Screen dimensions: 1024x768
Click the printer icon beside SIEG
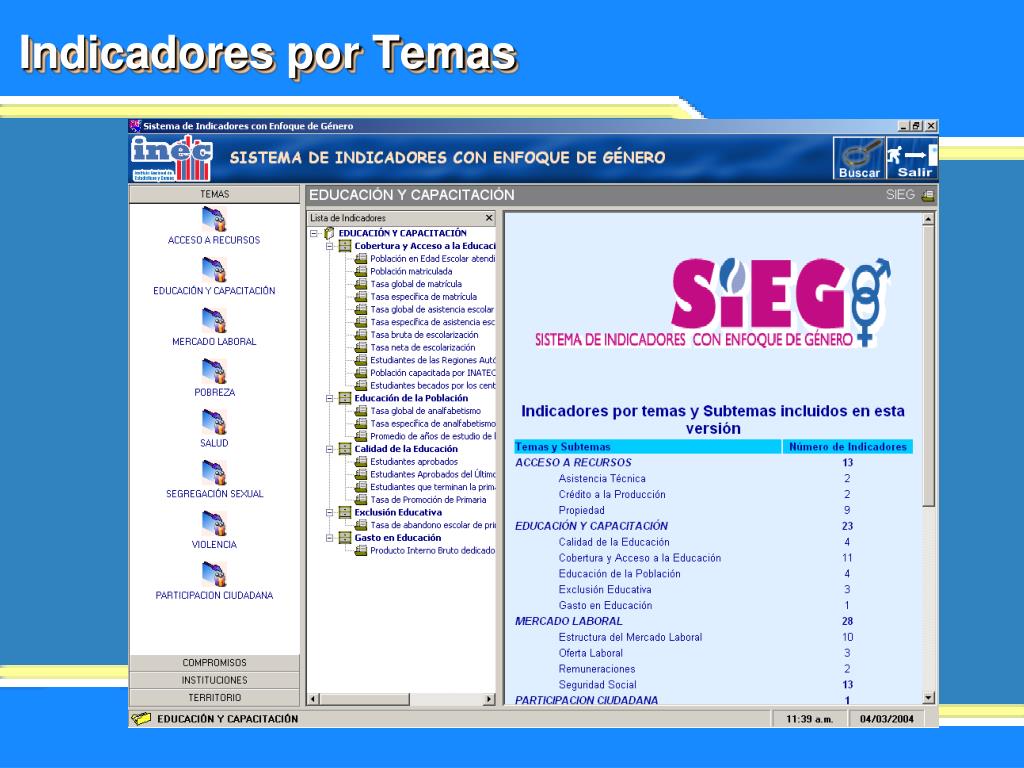(x=928, y=195)
